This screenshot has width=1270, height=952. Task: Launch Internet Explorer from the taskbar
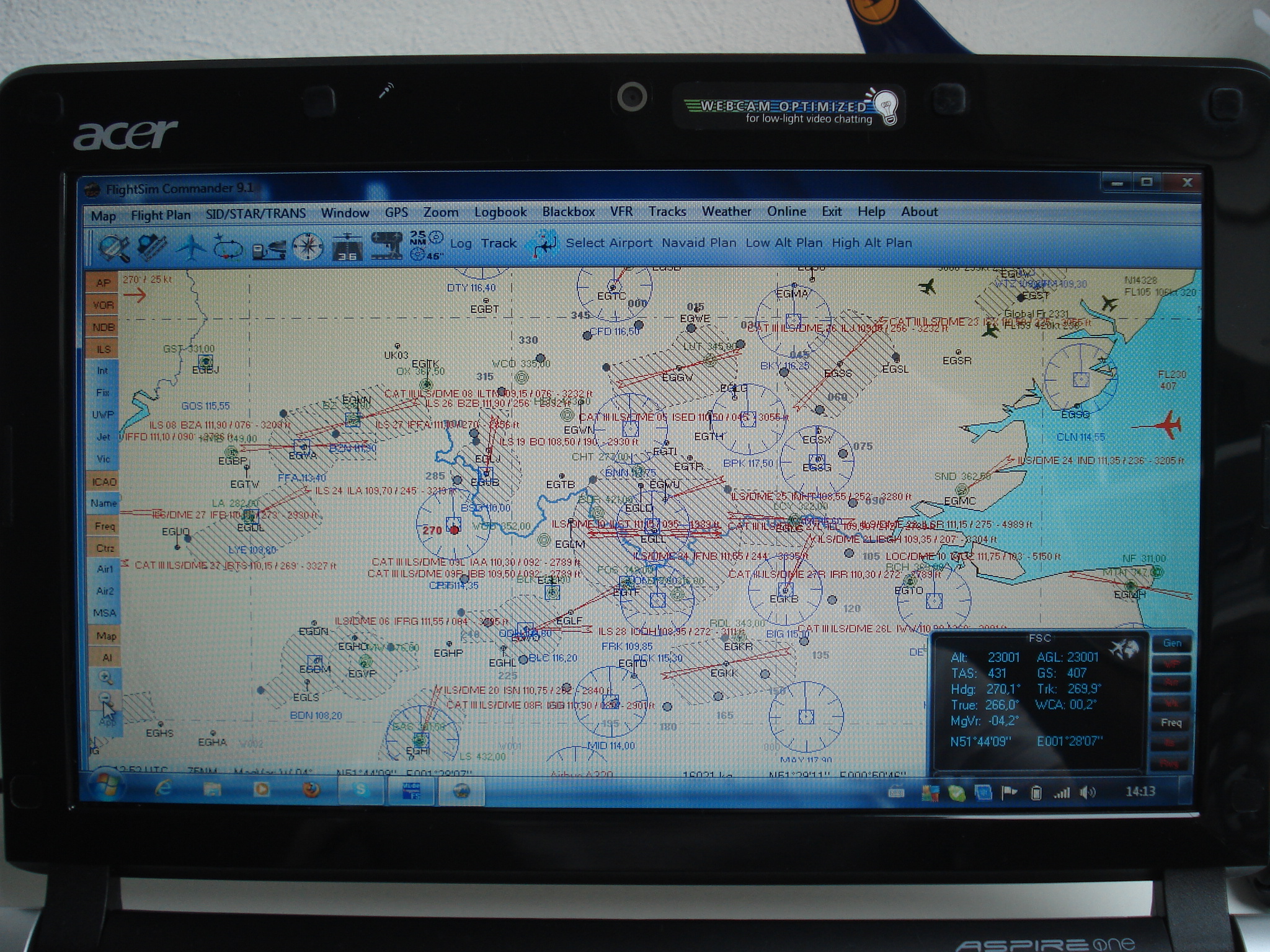(162, 789)
